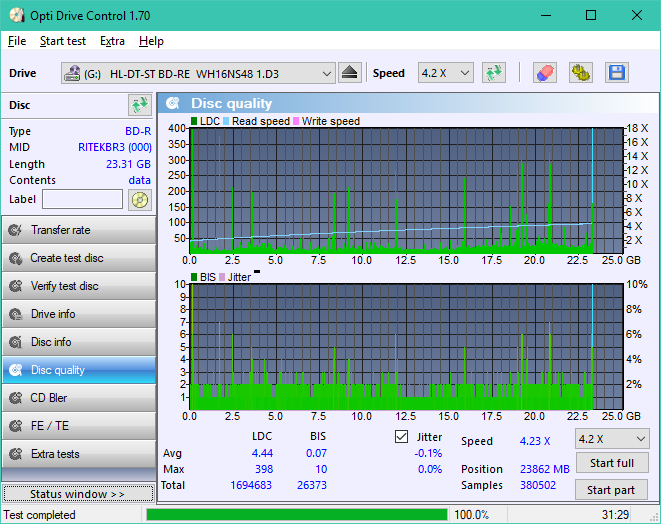Image resolution: width=661 pixels, height=524 pixels.
Task: Open the Extra menu
Action: coord(112,41)
